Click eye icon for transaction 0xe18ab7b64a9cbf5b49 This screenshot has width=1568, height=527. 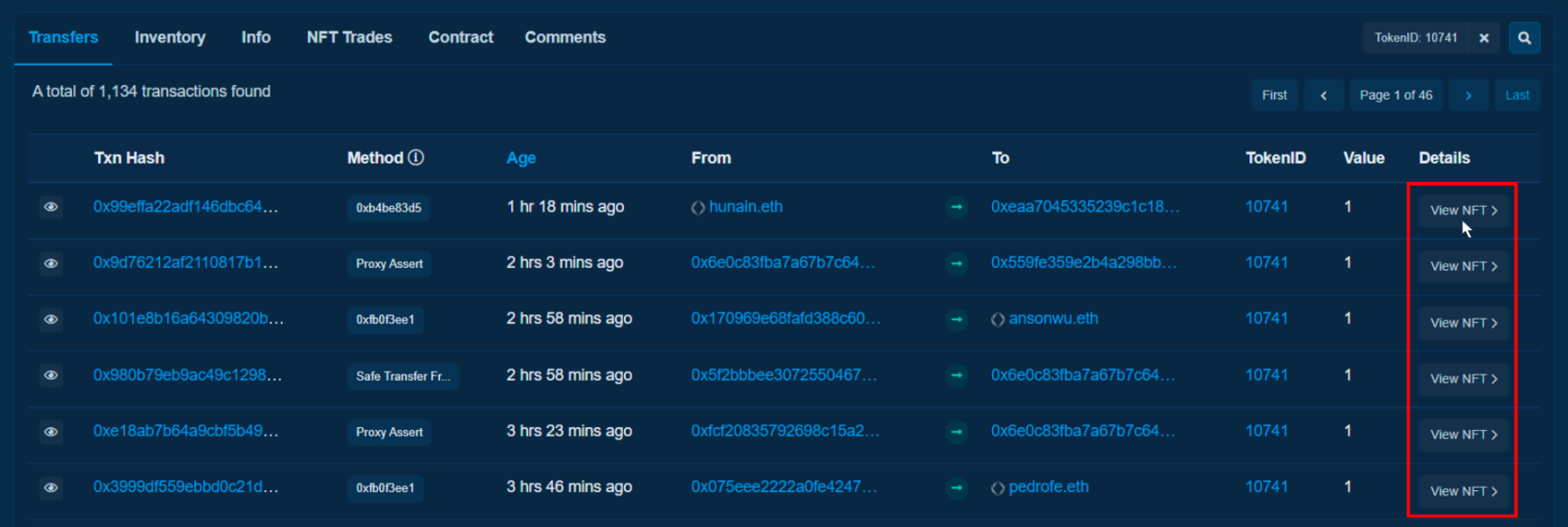click(52, 432)
